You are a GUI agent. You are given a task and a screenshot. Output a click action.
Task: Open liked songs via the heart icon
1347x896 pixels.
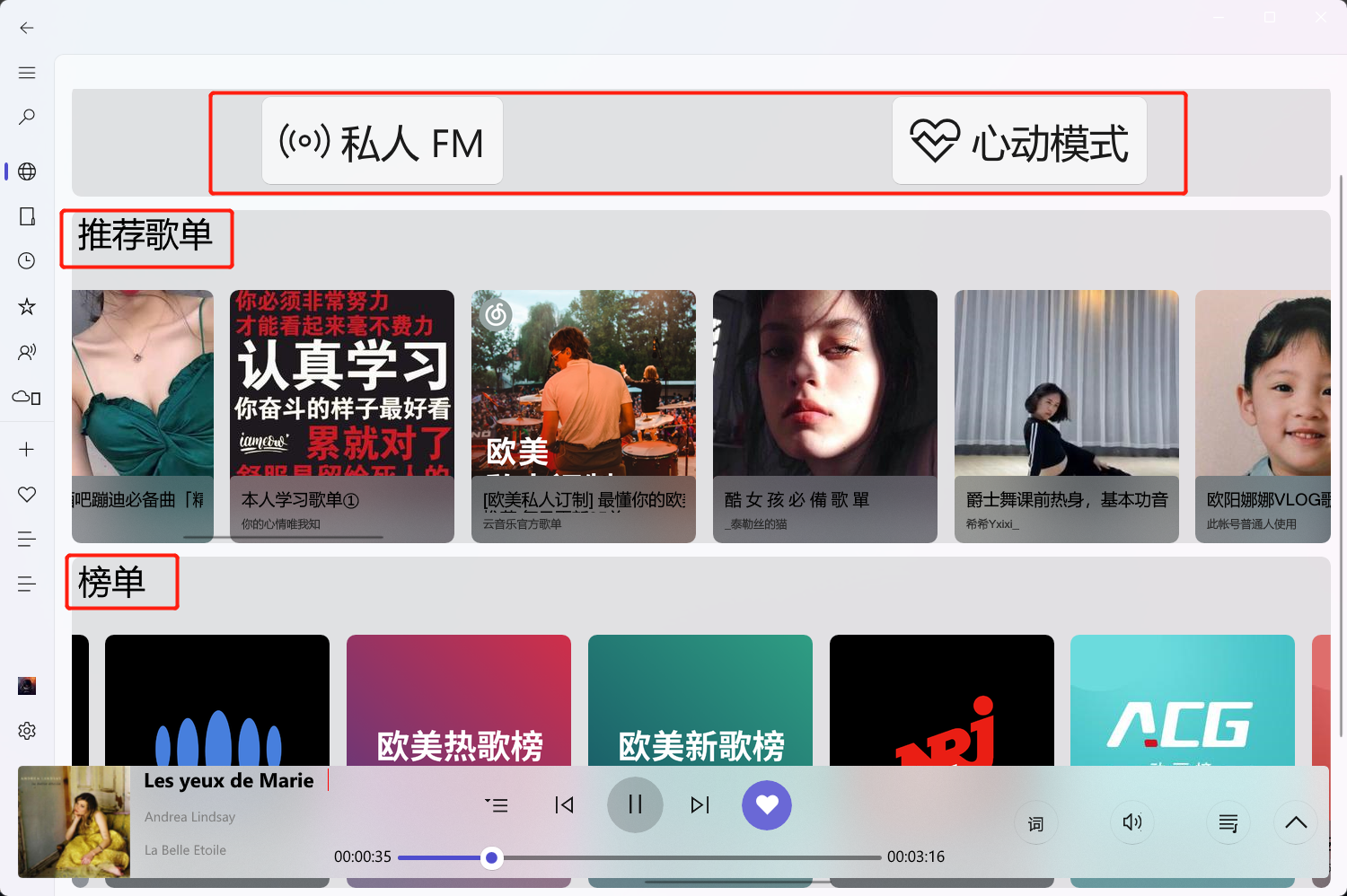27,494
